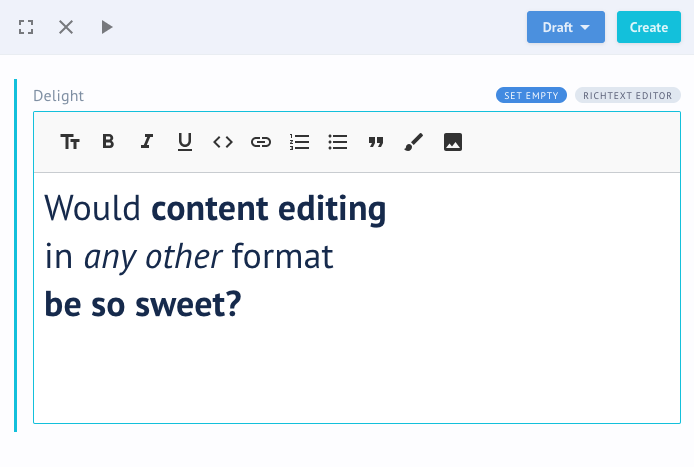Insert a hyperlink with the link icon
This screenshot has width=694, height=467.
coord(261,142)
